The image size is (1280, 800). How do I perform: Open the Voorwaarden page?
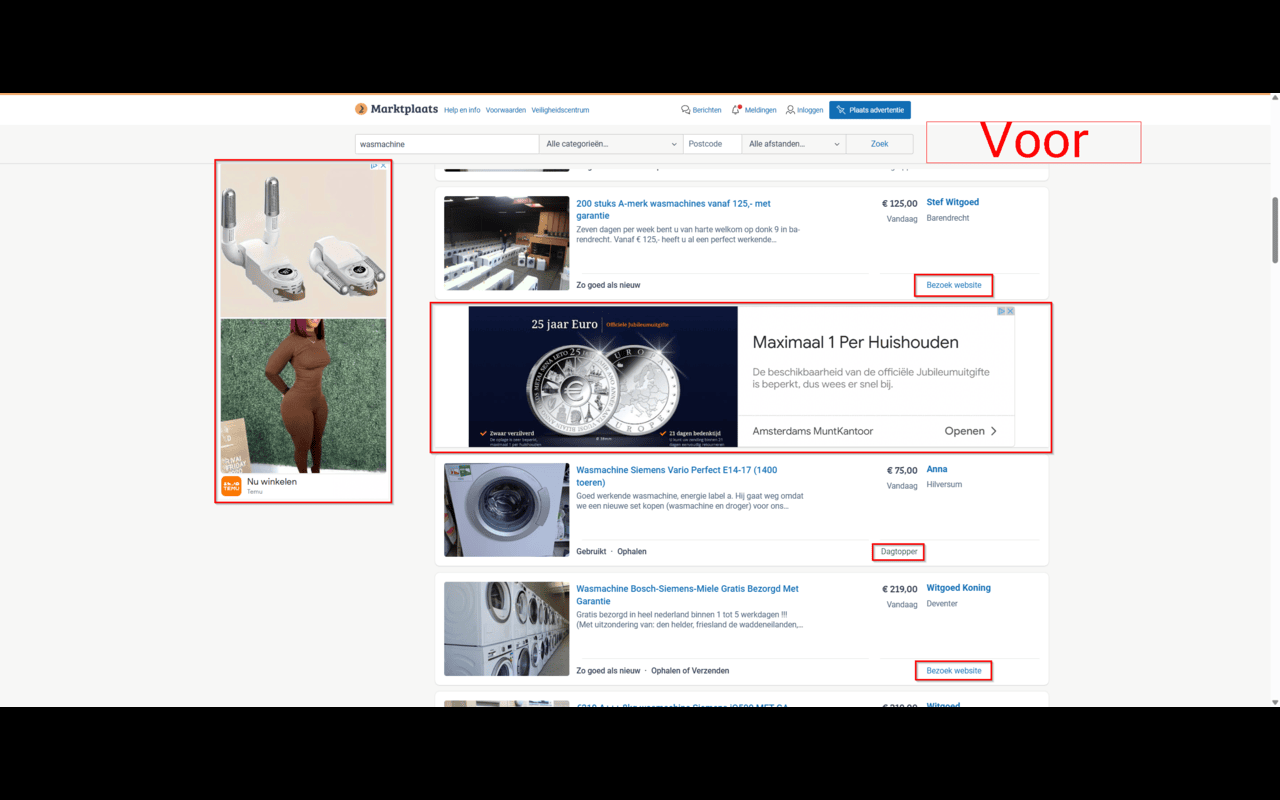pyautogui.click(x=505, y=110)
